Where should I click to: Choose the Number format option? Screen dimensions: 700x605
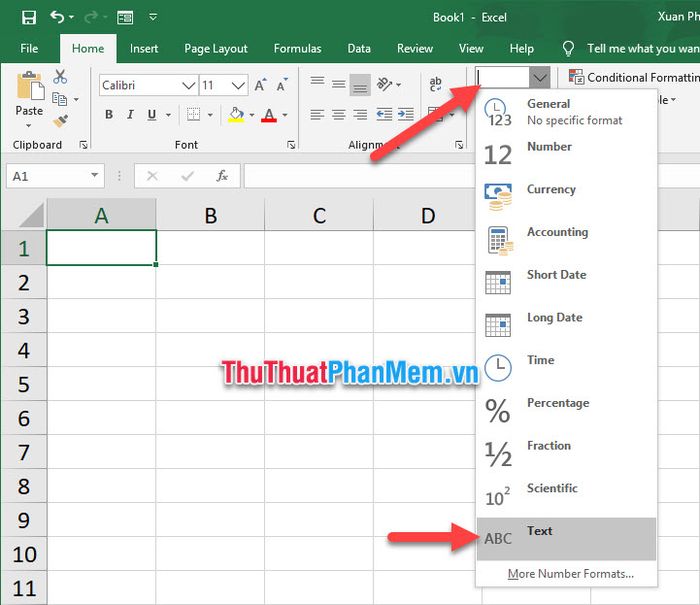[x=566, y=154]
